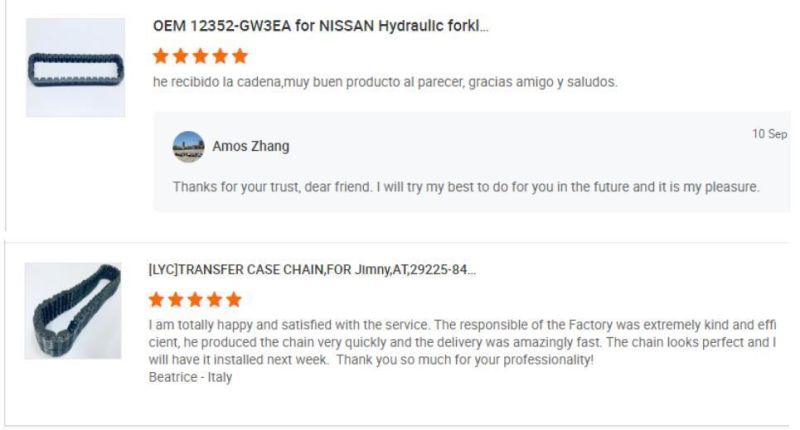This screenshot has height=430, width=800.
Task: Click the review text starting 'I am totally happy'
Action: coord(462,342)
